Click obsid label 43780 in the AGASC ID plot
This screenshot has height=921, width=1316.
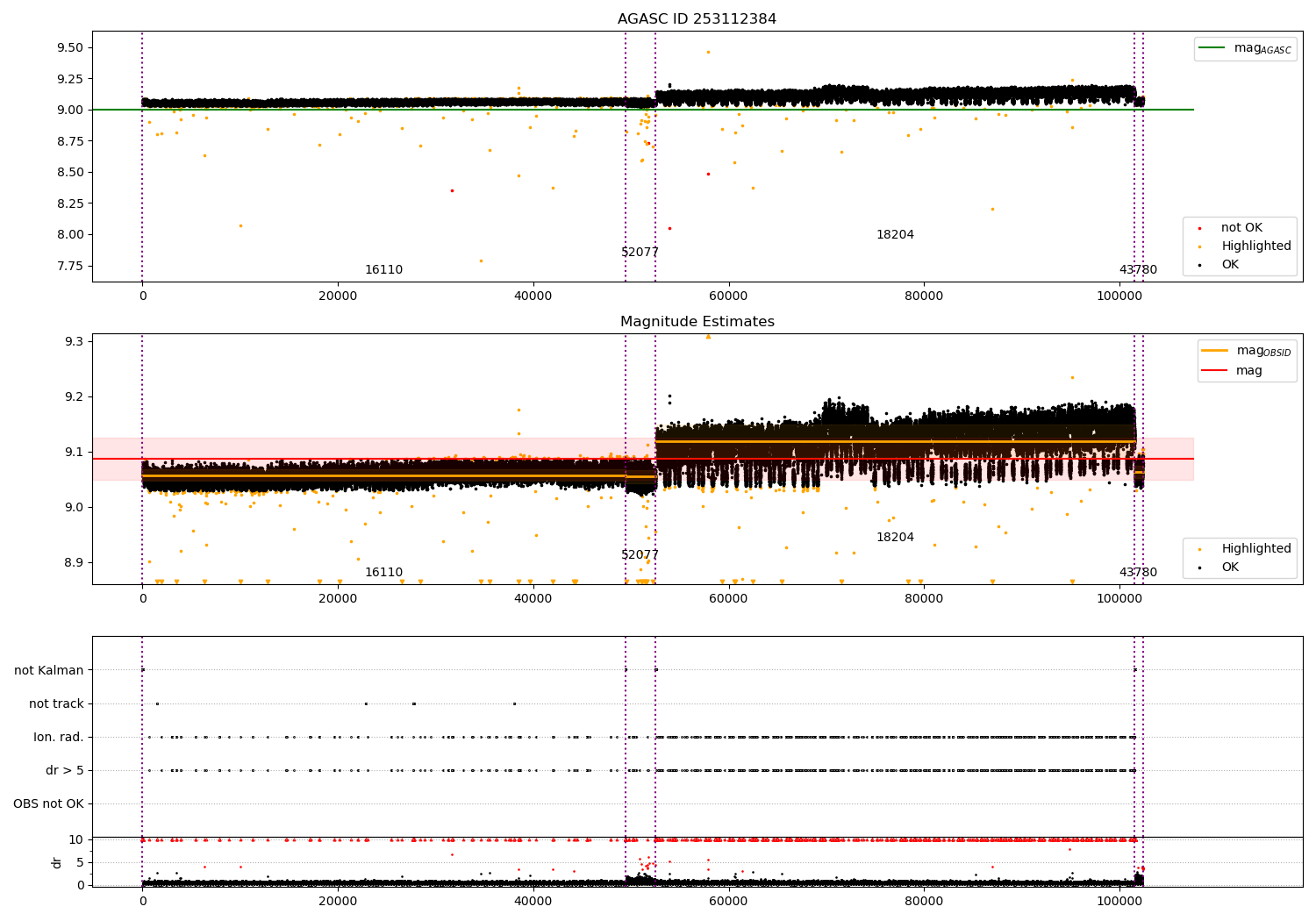(1138, 270)
